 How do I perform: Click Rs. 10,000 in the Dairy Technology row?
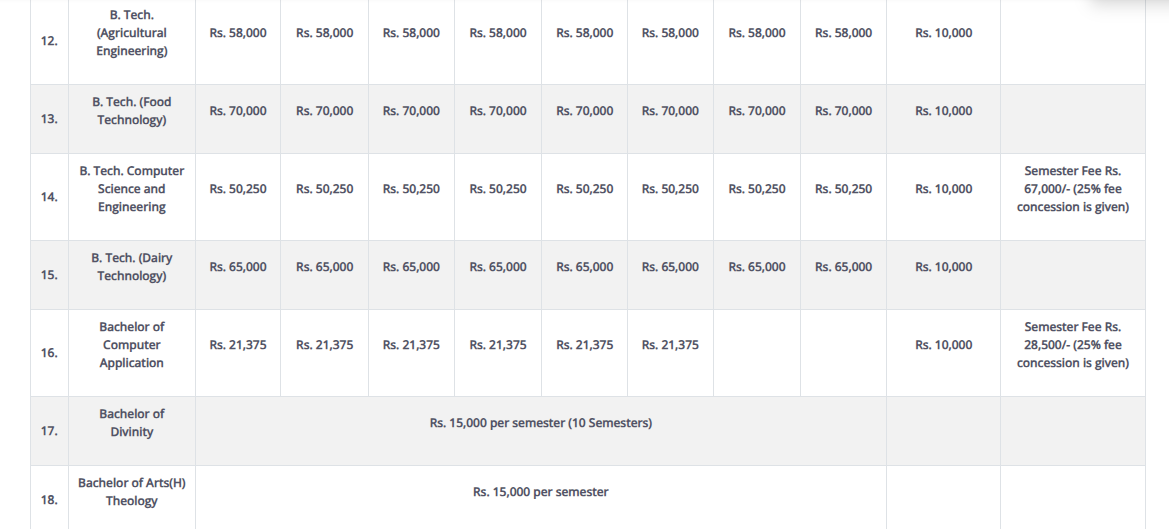[x=943, y=267]
